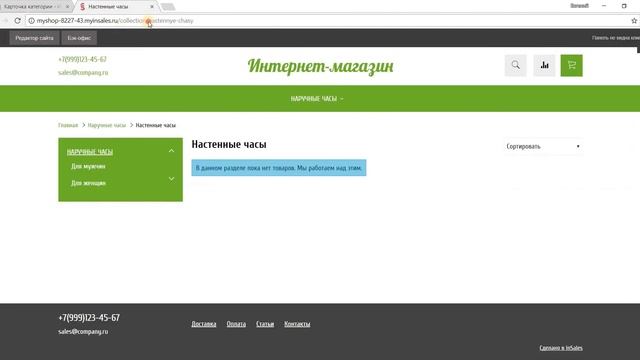
Task: Open the НАРУЧНЫЕ ЧАСЫ menu in green bar
Action: pos(317,99)
